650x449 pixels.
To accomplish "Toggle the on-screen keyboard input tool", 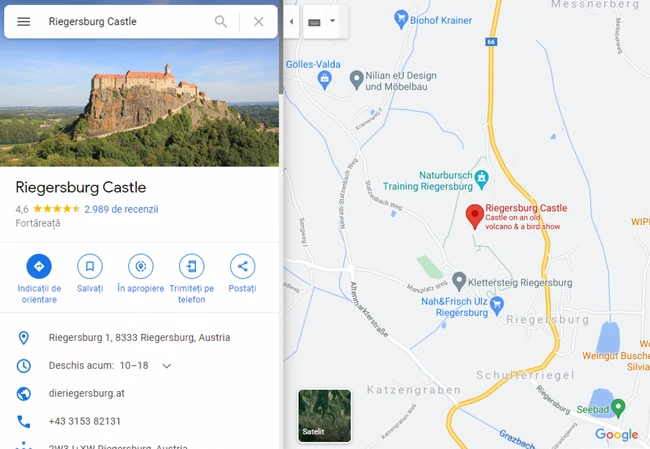I will point(314,22).
